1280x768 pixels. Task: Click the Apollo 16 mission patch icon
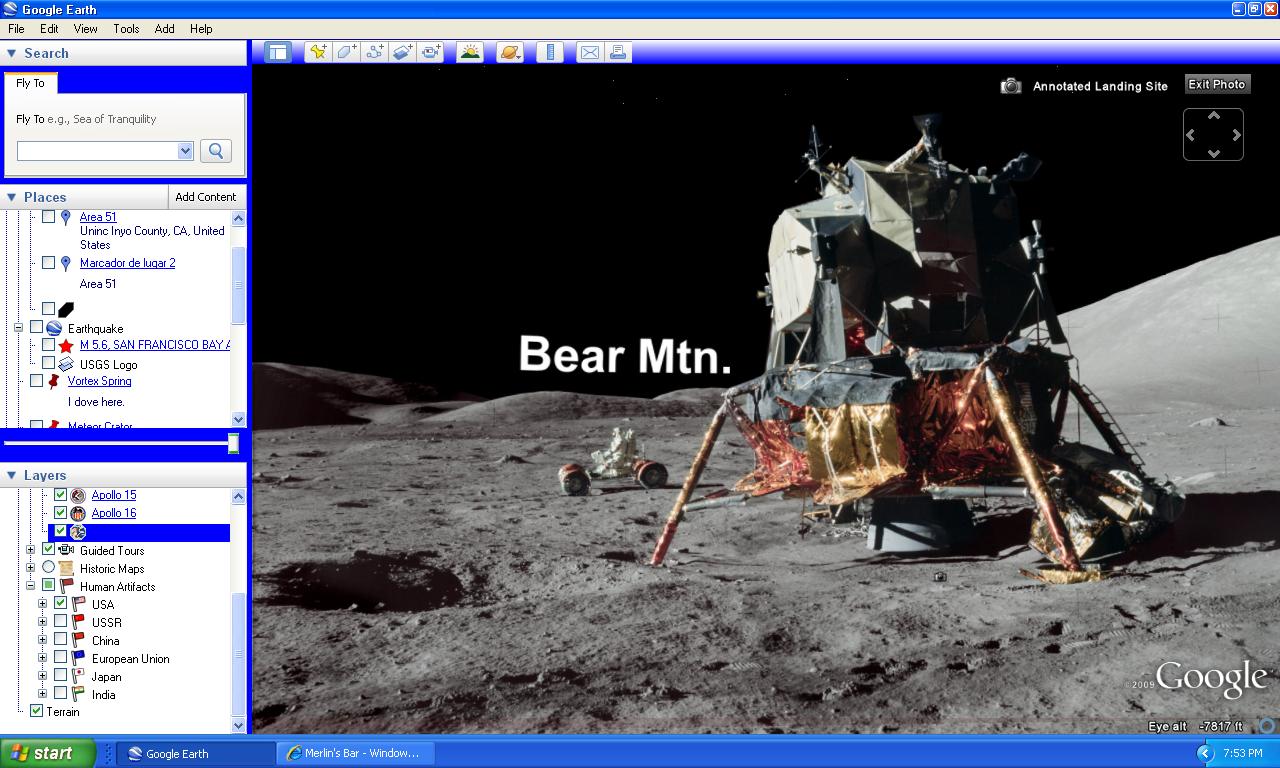pyautogui.click(x=78, y=514)
